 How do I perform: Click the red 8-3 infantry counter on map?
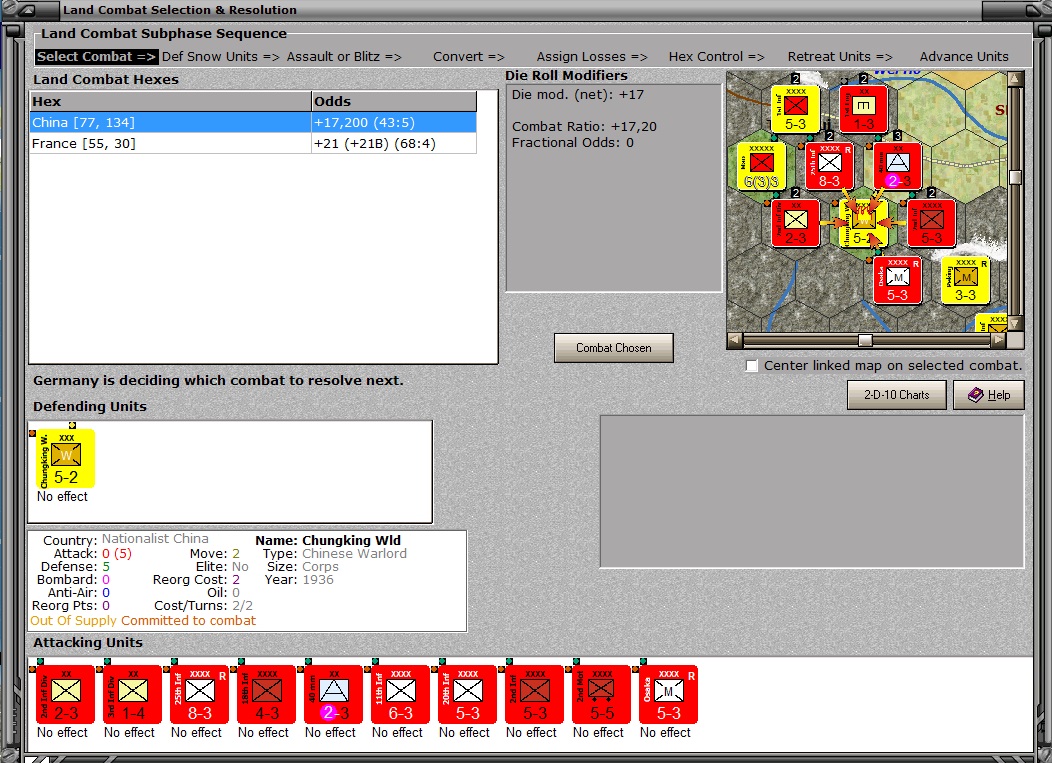coord(829,166)
